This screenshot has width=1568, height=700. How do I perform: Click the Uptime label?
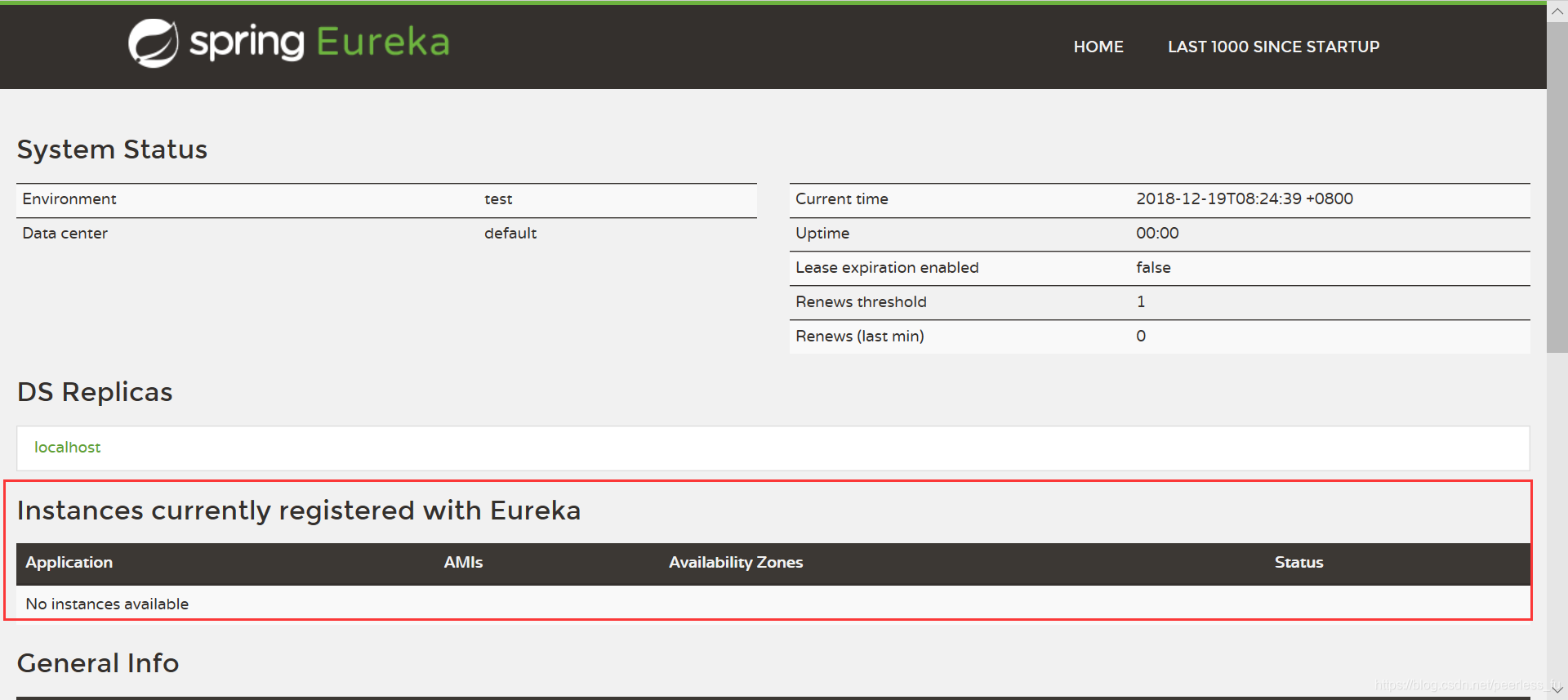tap(822, 234)
